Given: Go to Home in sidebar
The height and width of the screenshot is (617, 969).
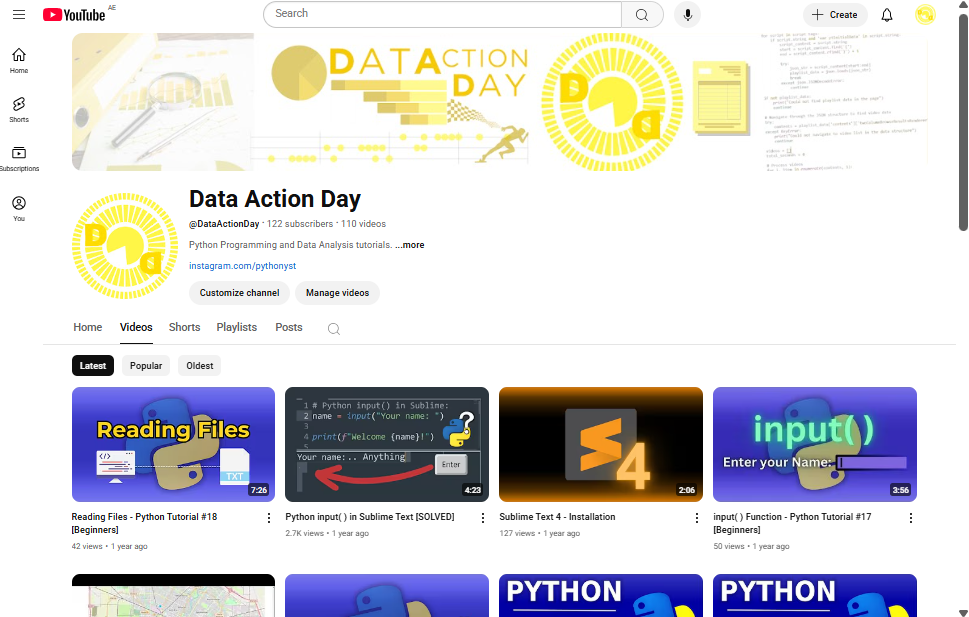Looking at the screenshot, I should click(19, 61).
